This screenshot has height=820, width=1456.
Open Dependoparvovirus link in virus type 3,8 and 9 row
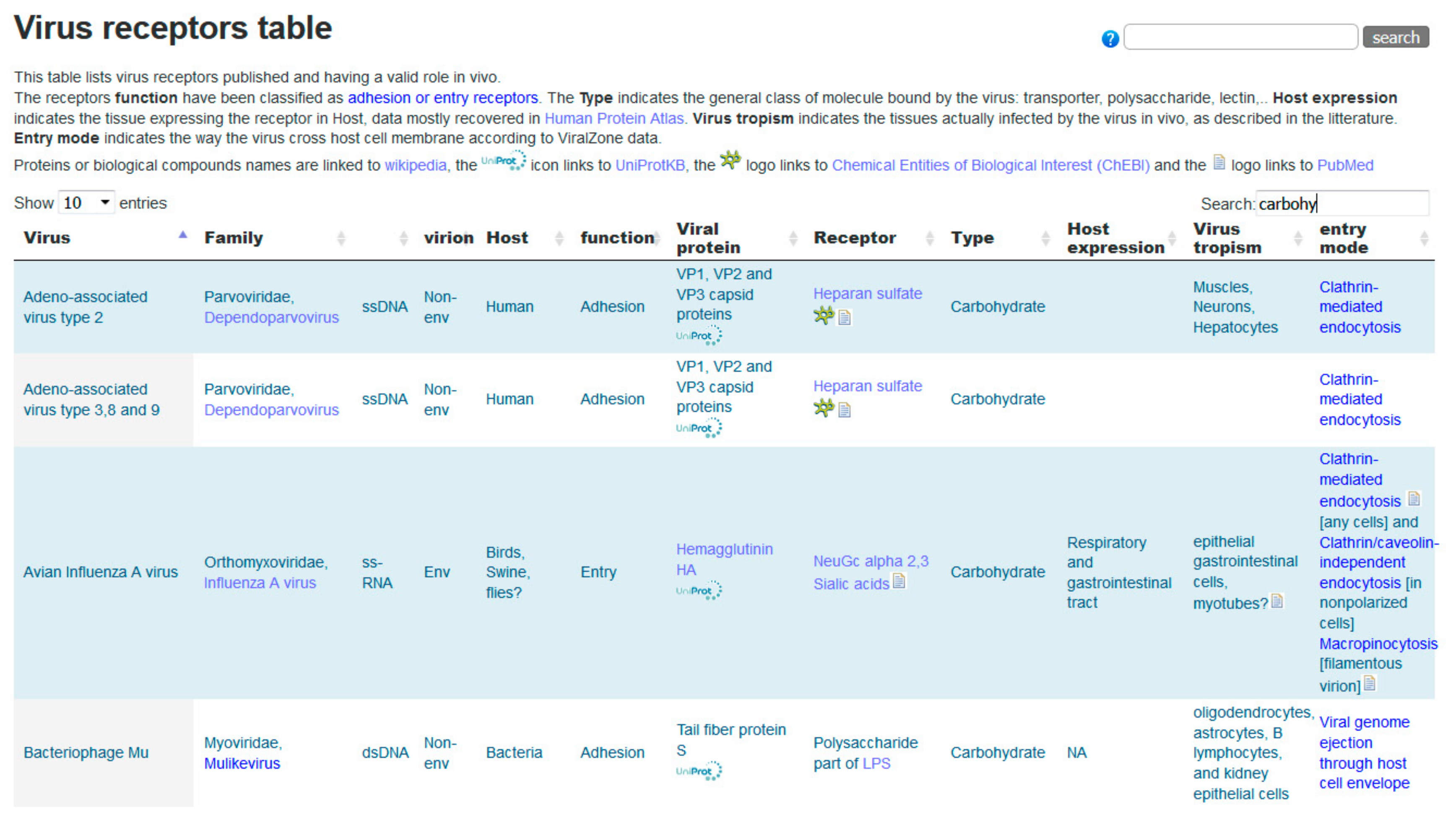tap(271, 410)
